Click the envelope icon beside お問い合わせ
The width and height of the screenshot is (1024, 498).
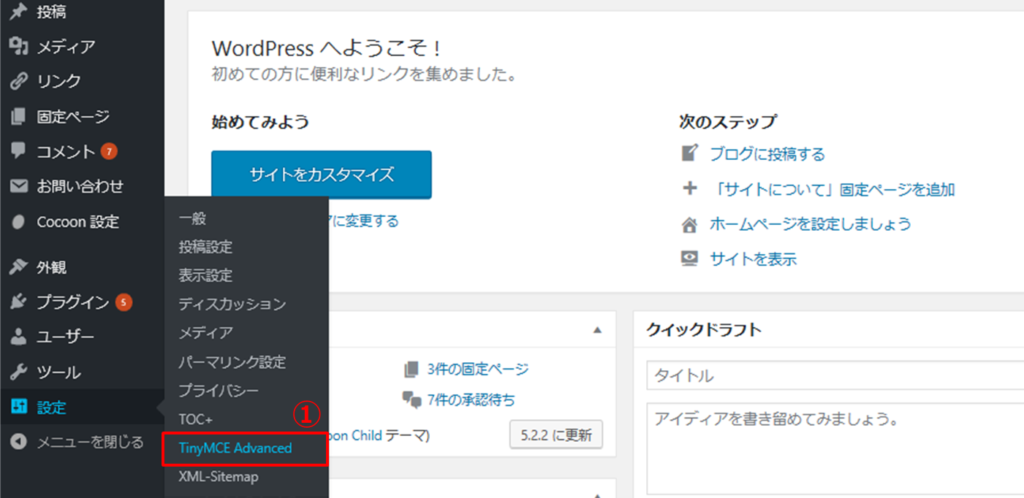18,186
